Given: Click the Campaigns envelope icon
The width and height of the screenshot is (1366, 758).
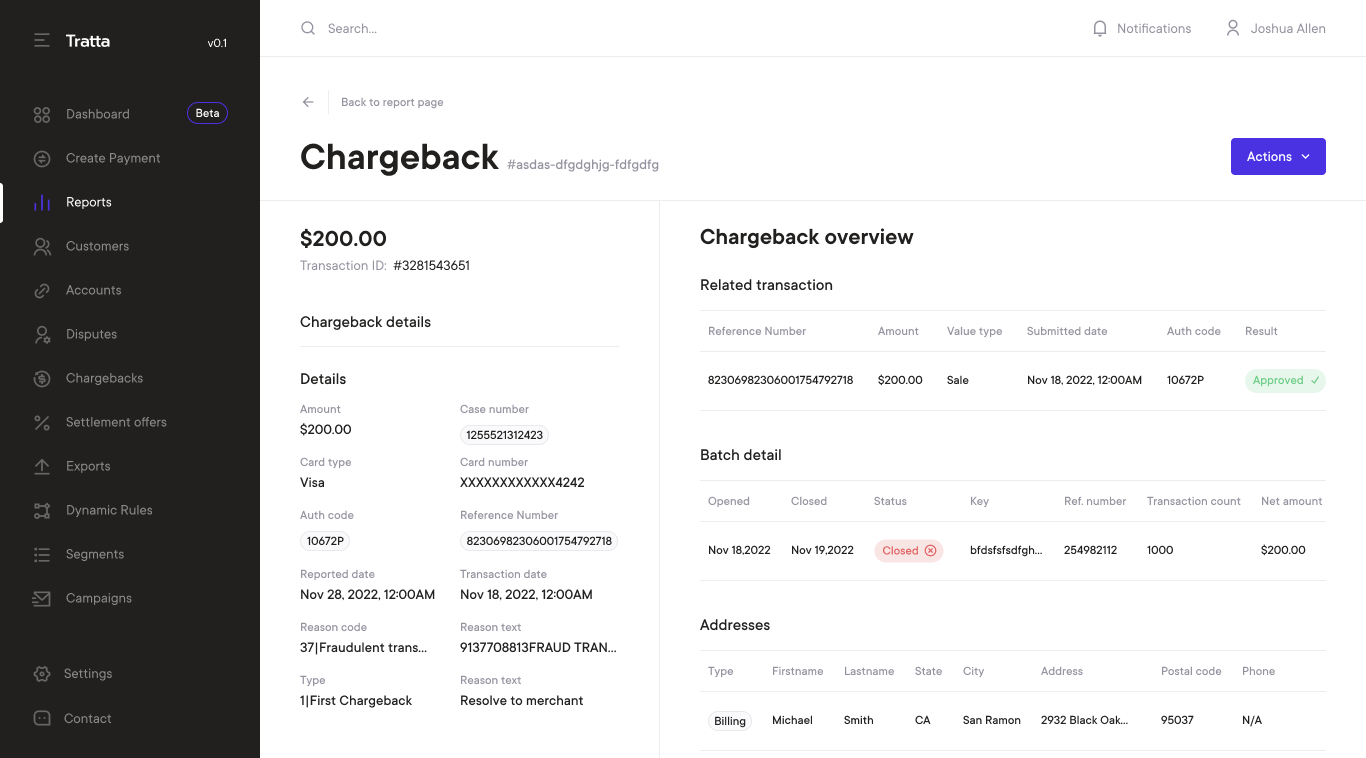Looking at the screenshot, I should coord(42,598).
